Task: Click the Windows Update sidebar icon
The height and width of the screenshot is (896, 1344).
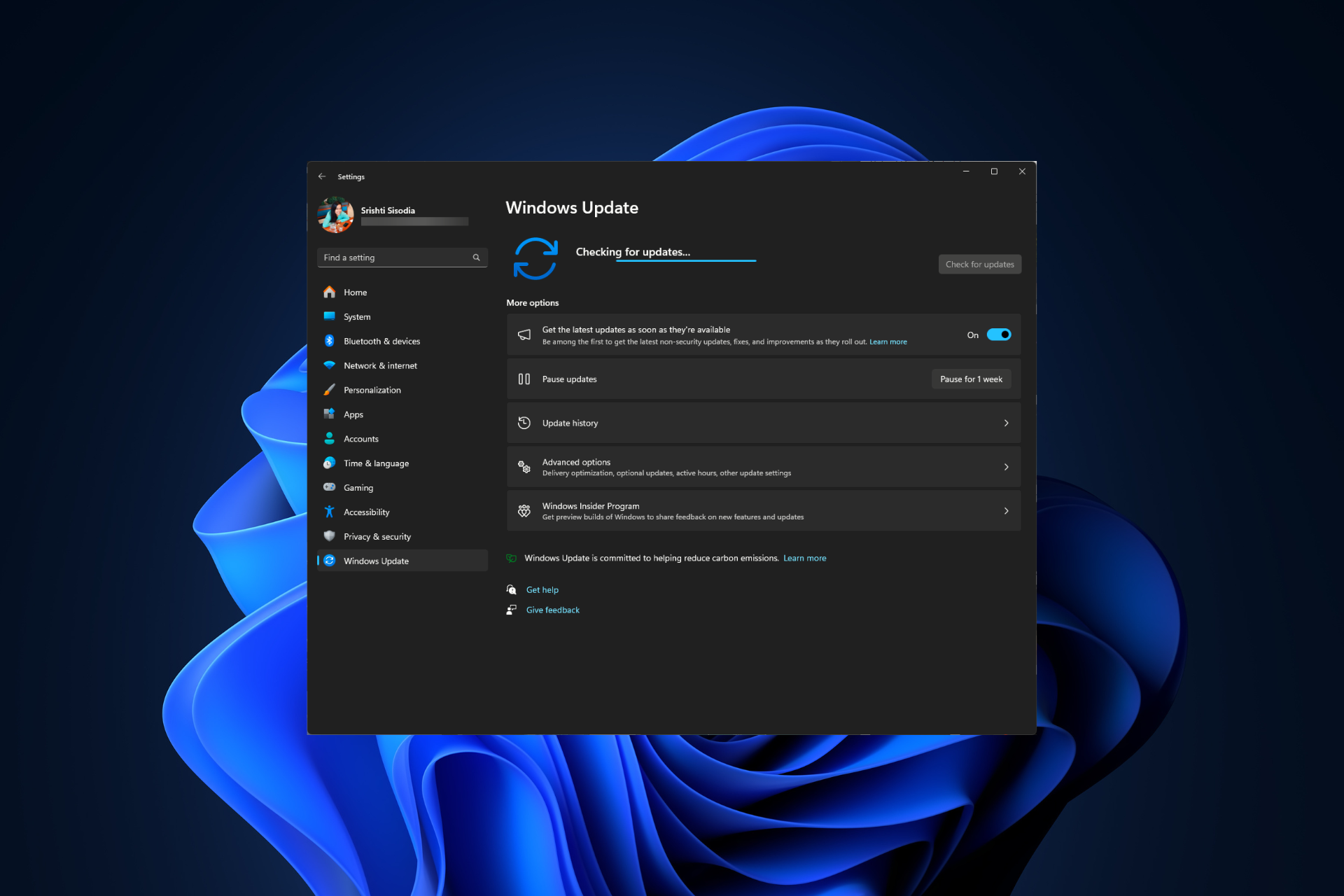Action: pos(329,561)
